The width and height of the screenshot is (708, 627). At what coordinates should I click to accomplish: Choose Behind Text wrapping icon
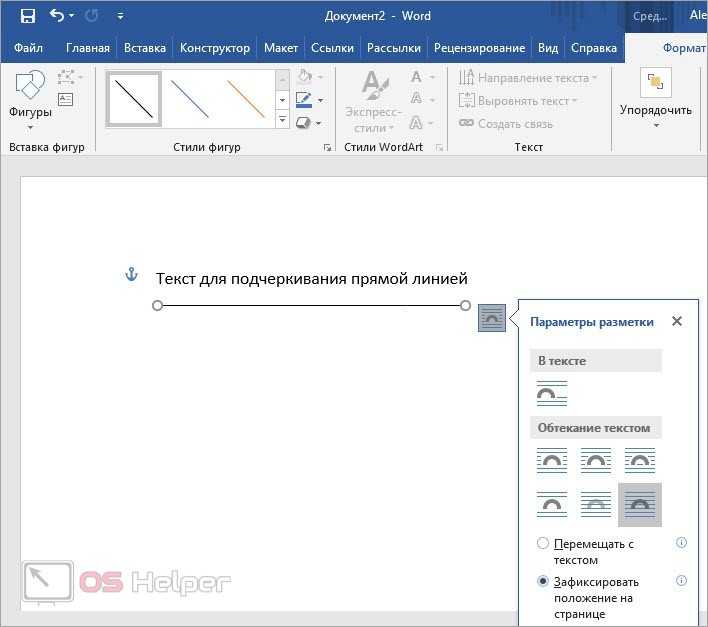pyautogui.click(x=596, y=504)
